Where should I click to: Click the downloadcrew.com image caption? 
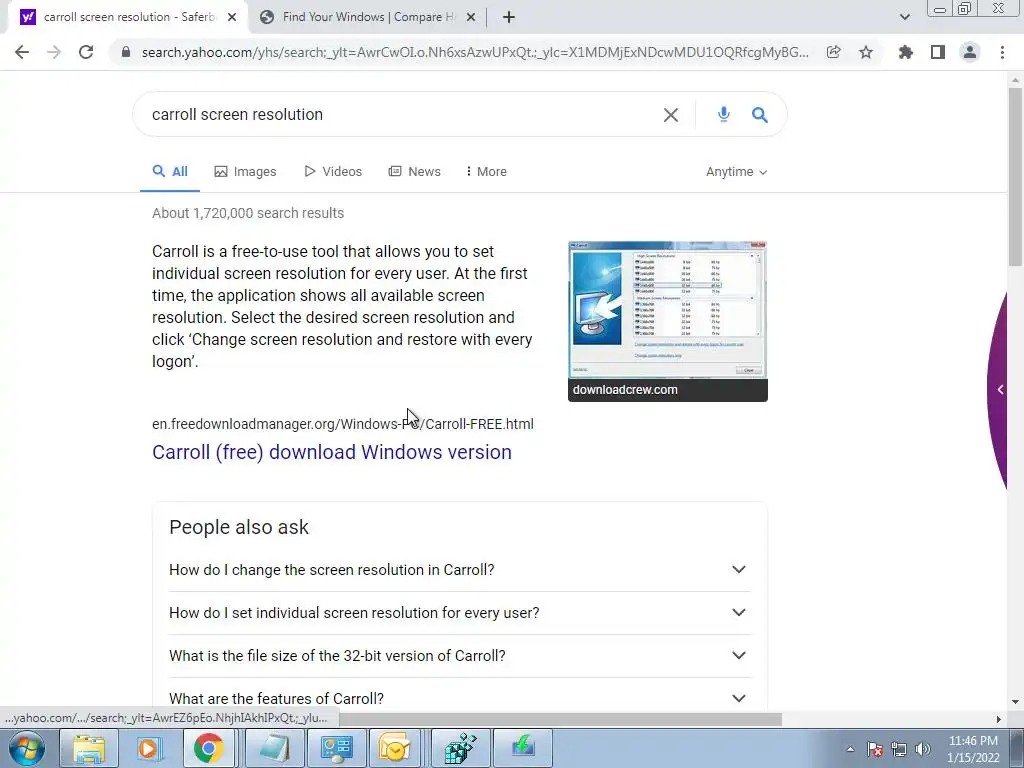(x=625, y=390)
